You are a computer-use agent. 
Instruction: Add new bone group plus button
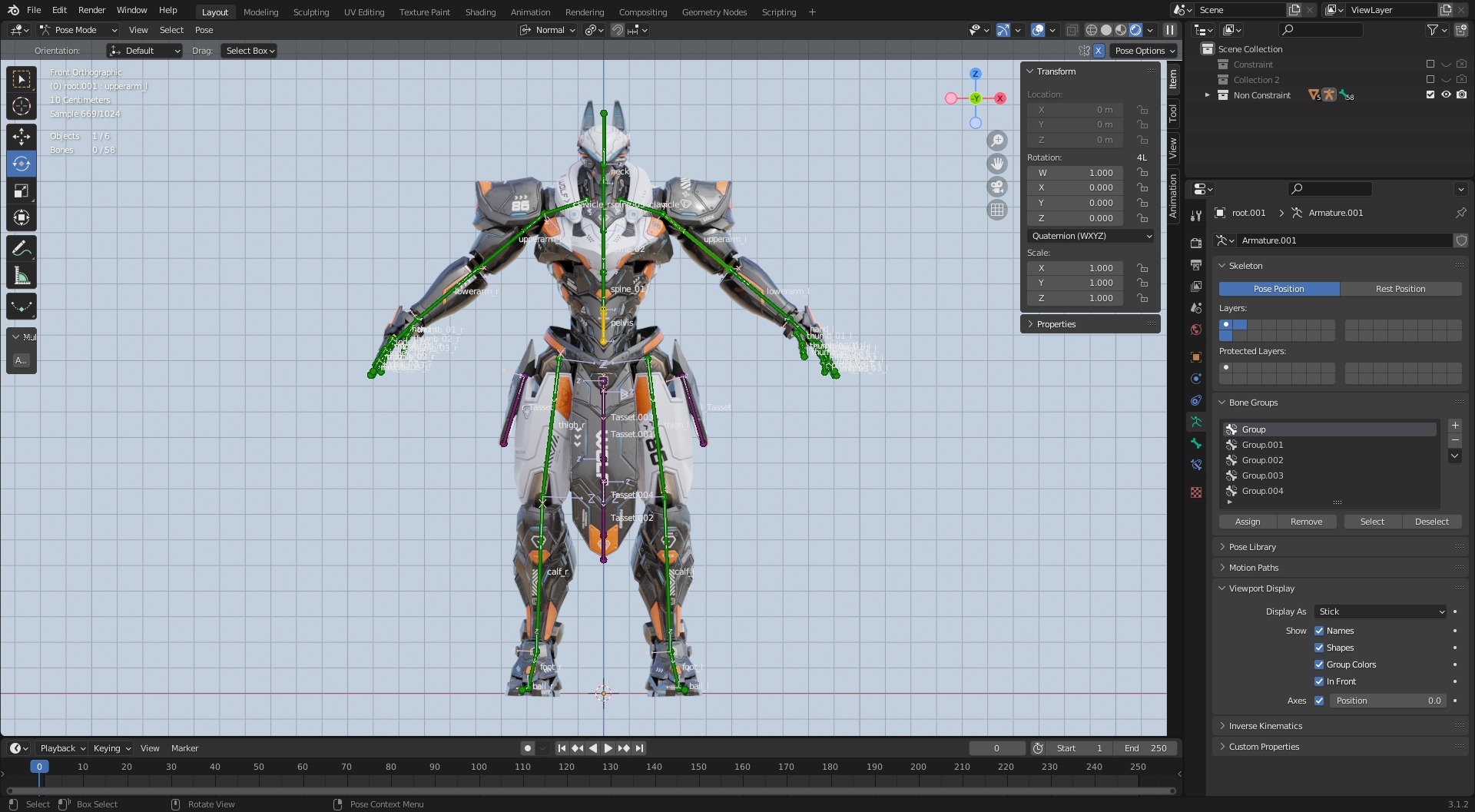[x=1455, y=426]
